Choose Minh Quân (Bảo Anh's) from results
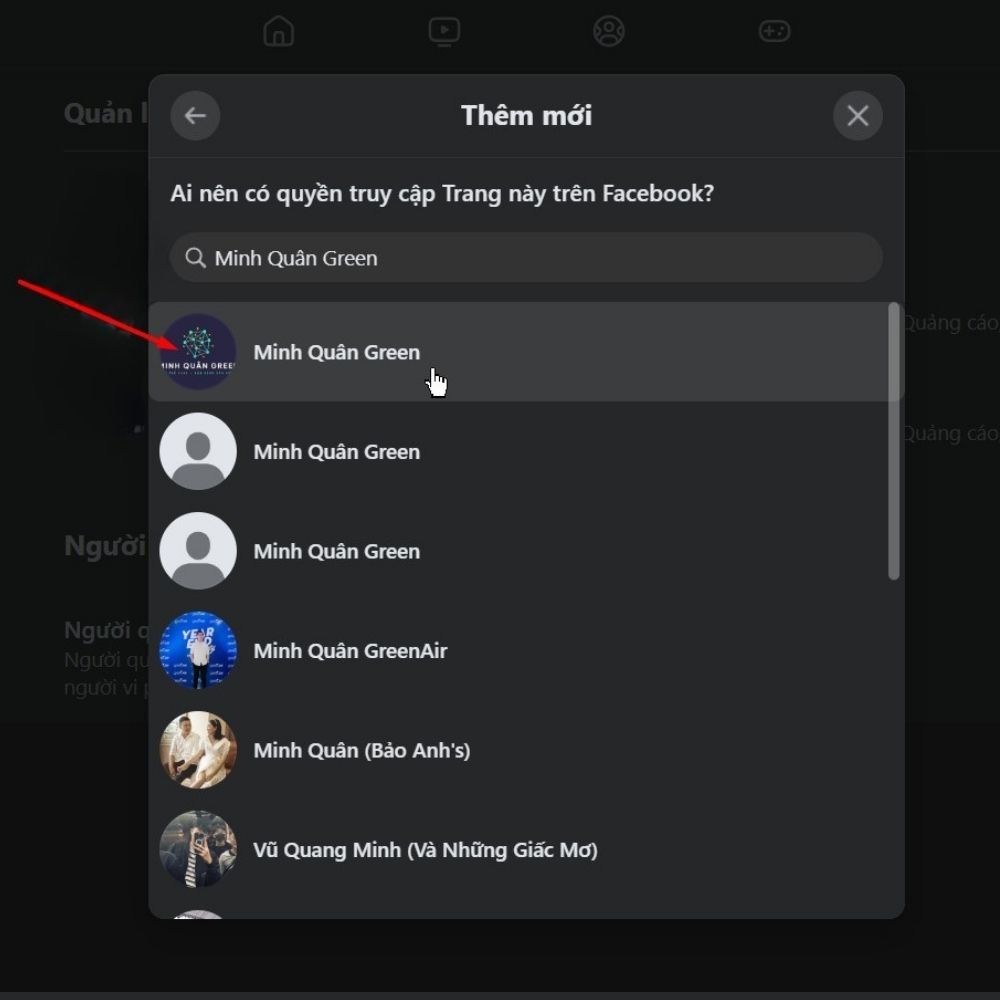The height and width of the screenshot is (1000, 1000). pyautogui.click(x=361, y=750)
